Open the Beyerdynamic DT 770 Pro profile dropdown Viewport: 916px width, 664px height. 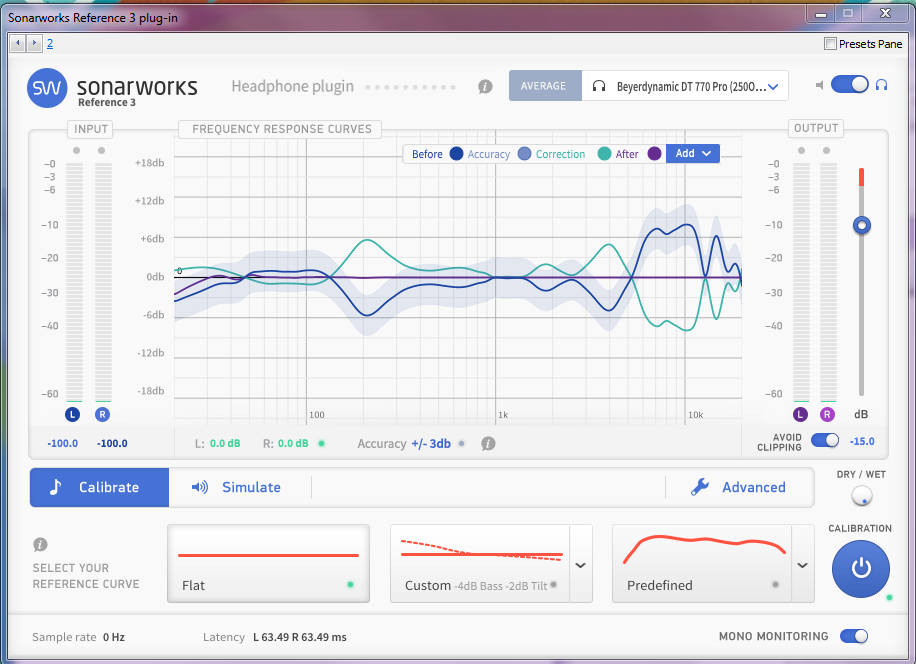[685, 86]
